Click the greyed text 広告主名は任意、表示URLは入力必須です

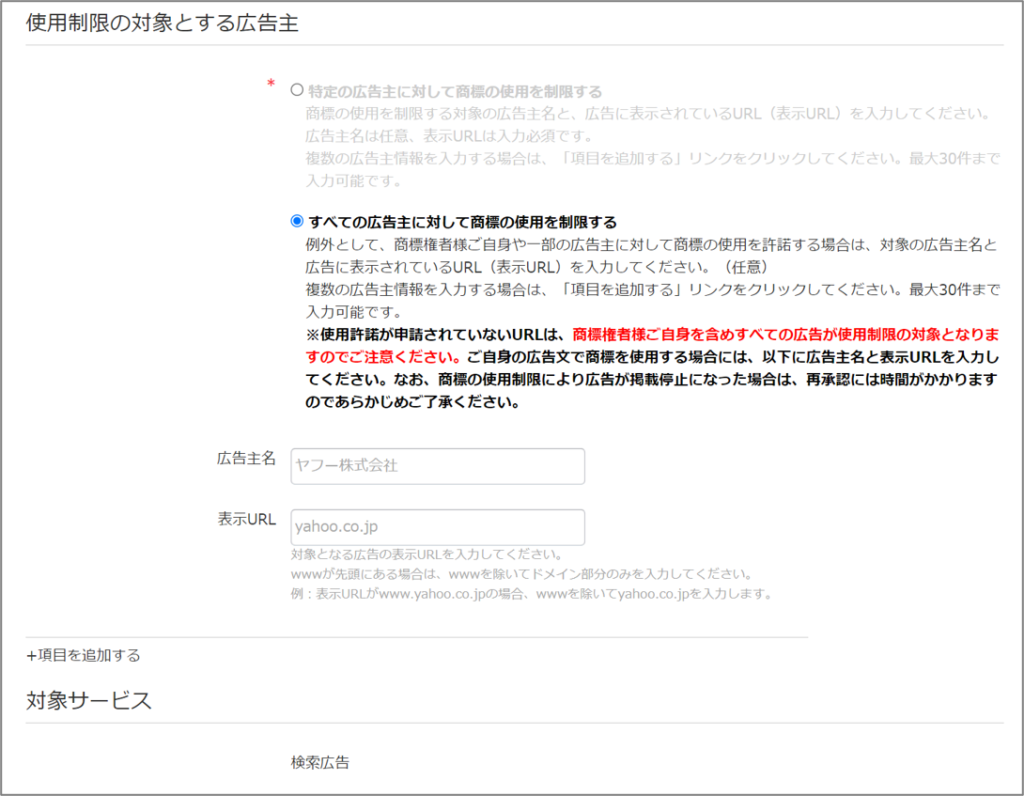click(x=449, y=136)
